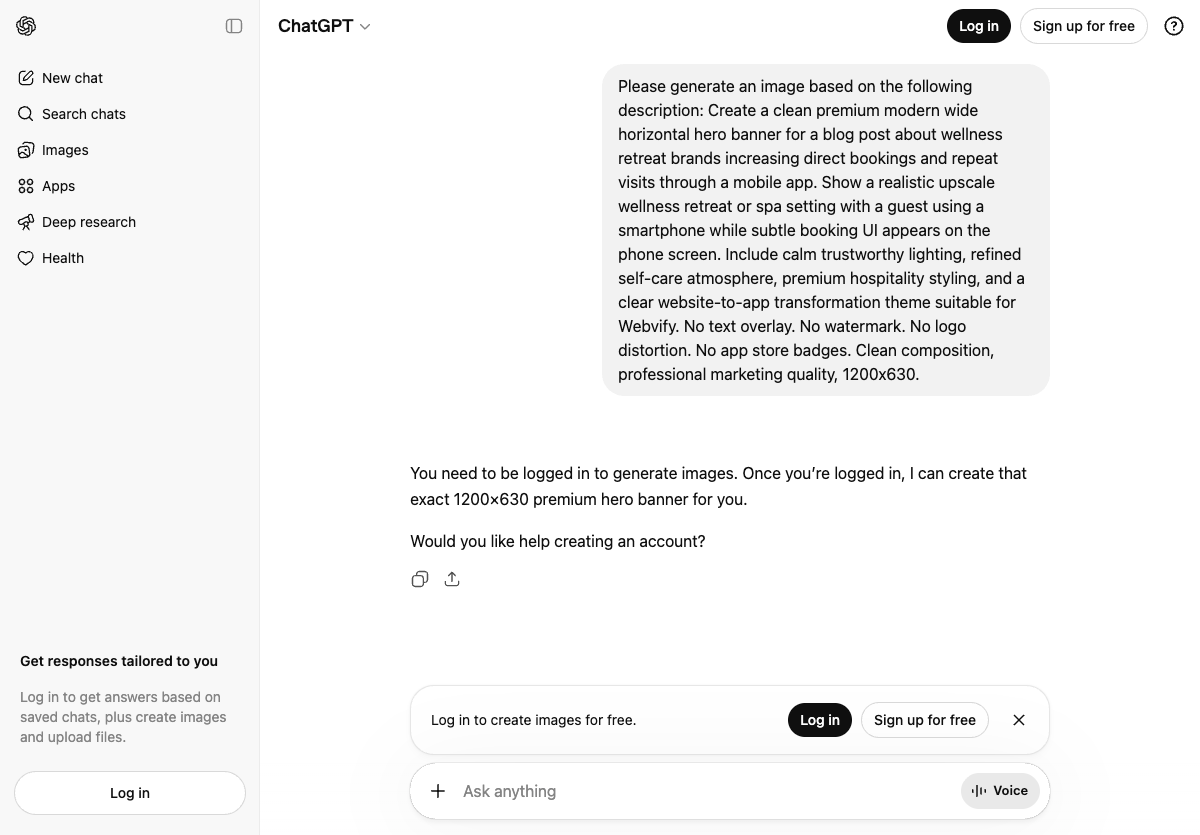
Task: Dismiss the login banner
Action: point(1018,719)
